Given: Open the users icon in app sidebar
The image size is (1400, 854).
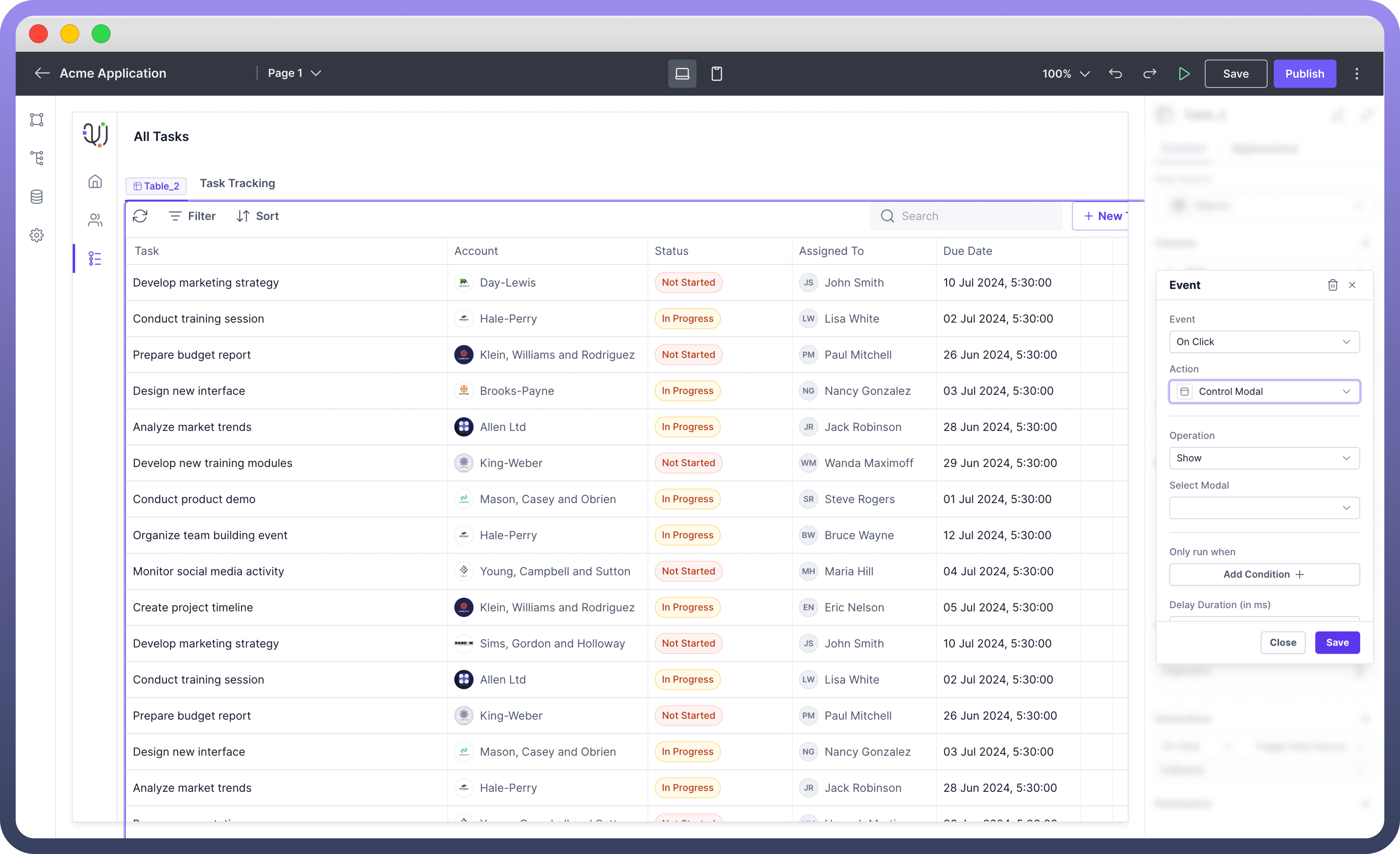Looking at the screenshot, I should (95, 220).
